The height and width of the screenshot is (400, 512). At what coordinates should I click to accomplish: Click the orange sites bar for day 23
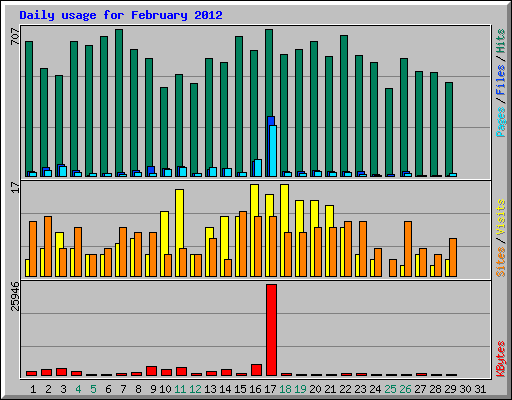tap(363, 249)
